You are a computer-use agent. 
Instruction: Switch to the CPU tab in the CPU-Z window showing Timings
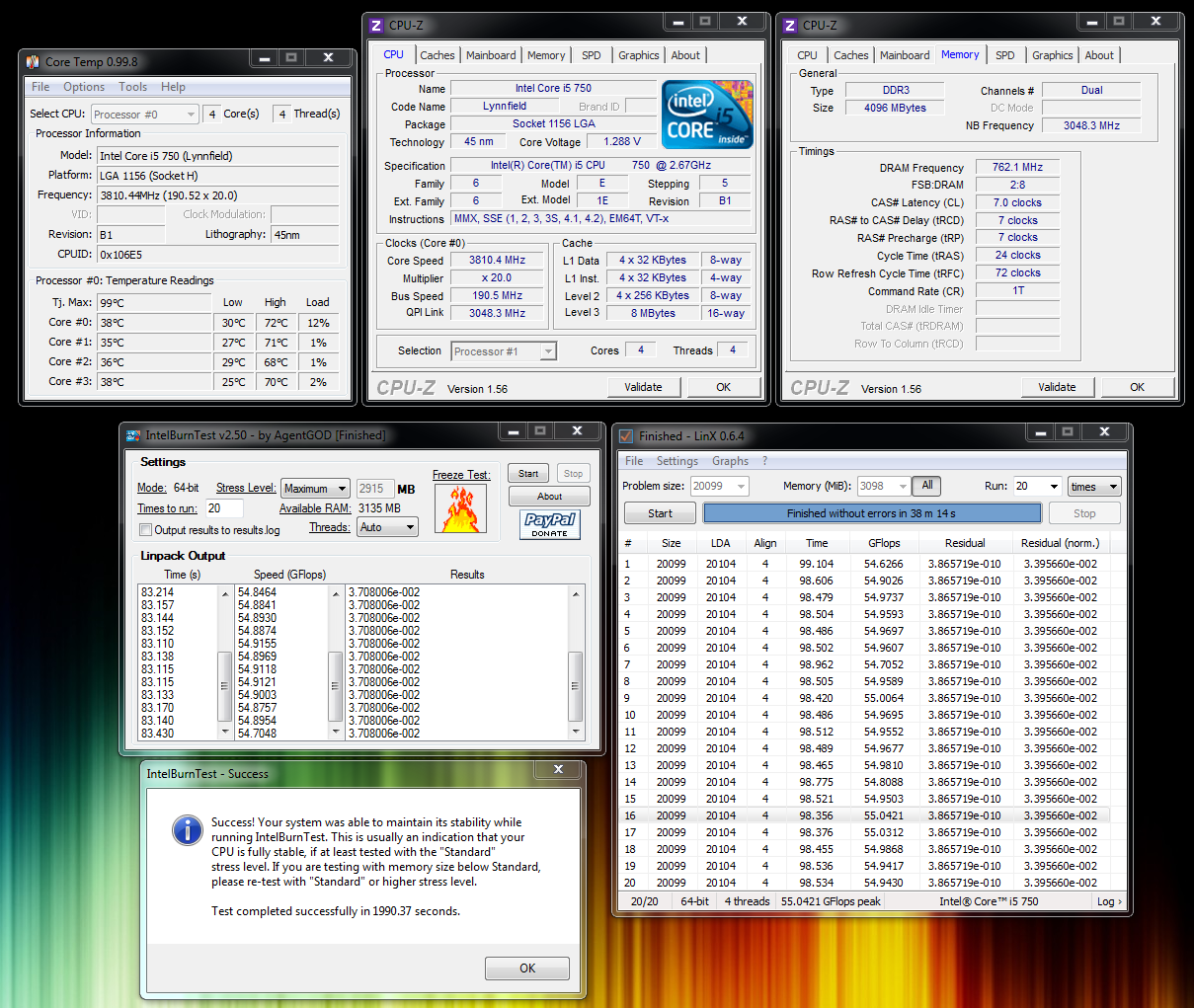coord(808,55)
